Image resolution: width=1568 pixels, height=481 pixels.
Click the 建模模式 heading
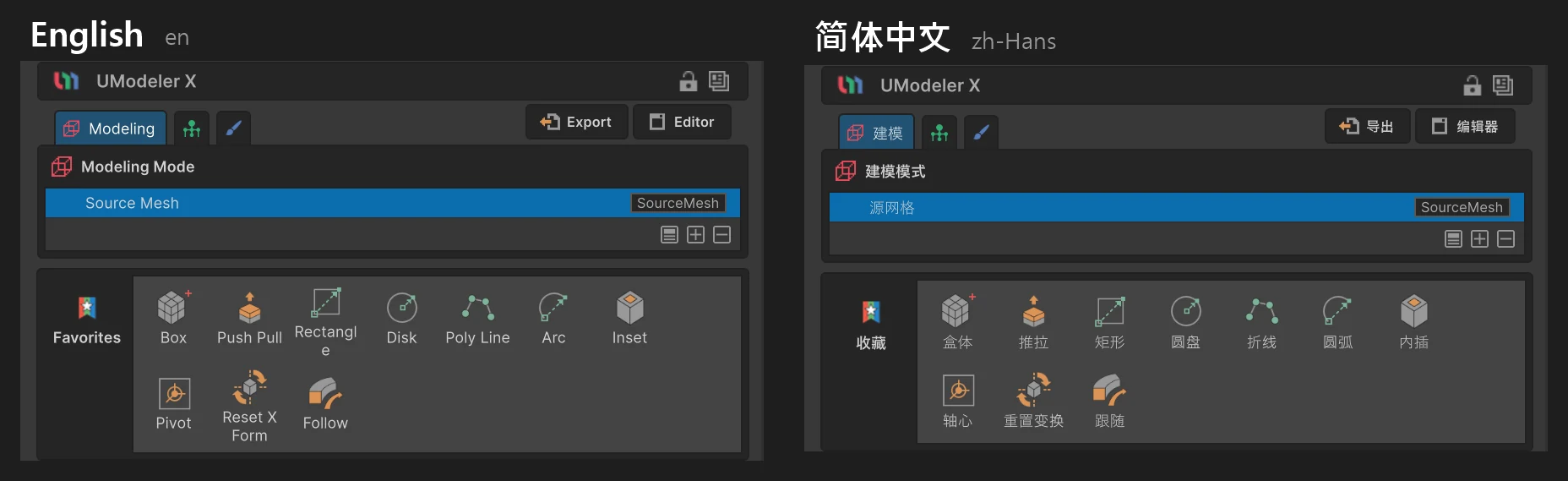(x=896, y=172)
